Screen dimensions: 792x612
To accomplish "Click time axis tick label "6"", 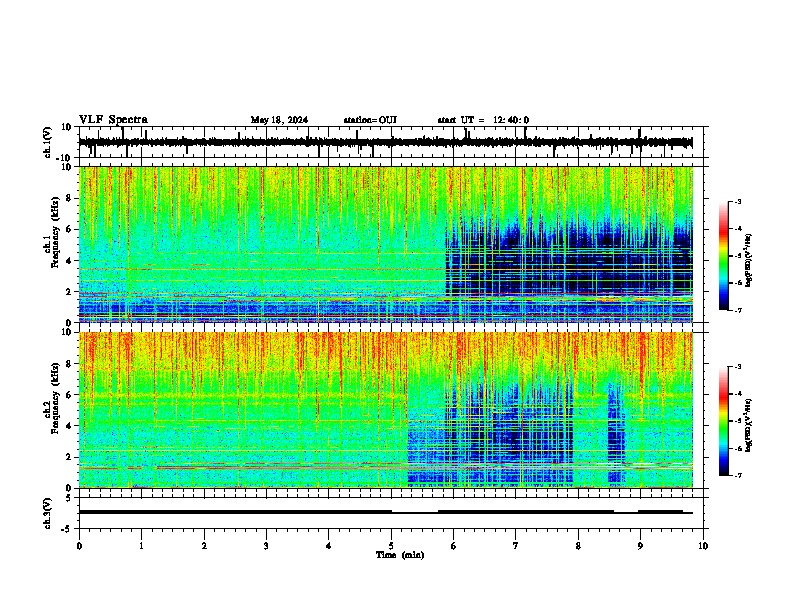I will point(454,546).
